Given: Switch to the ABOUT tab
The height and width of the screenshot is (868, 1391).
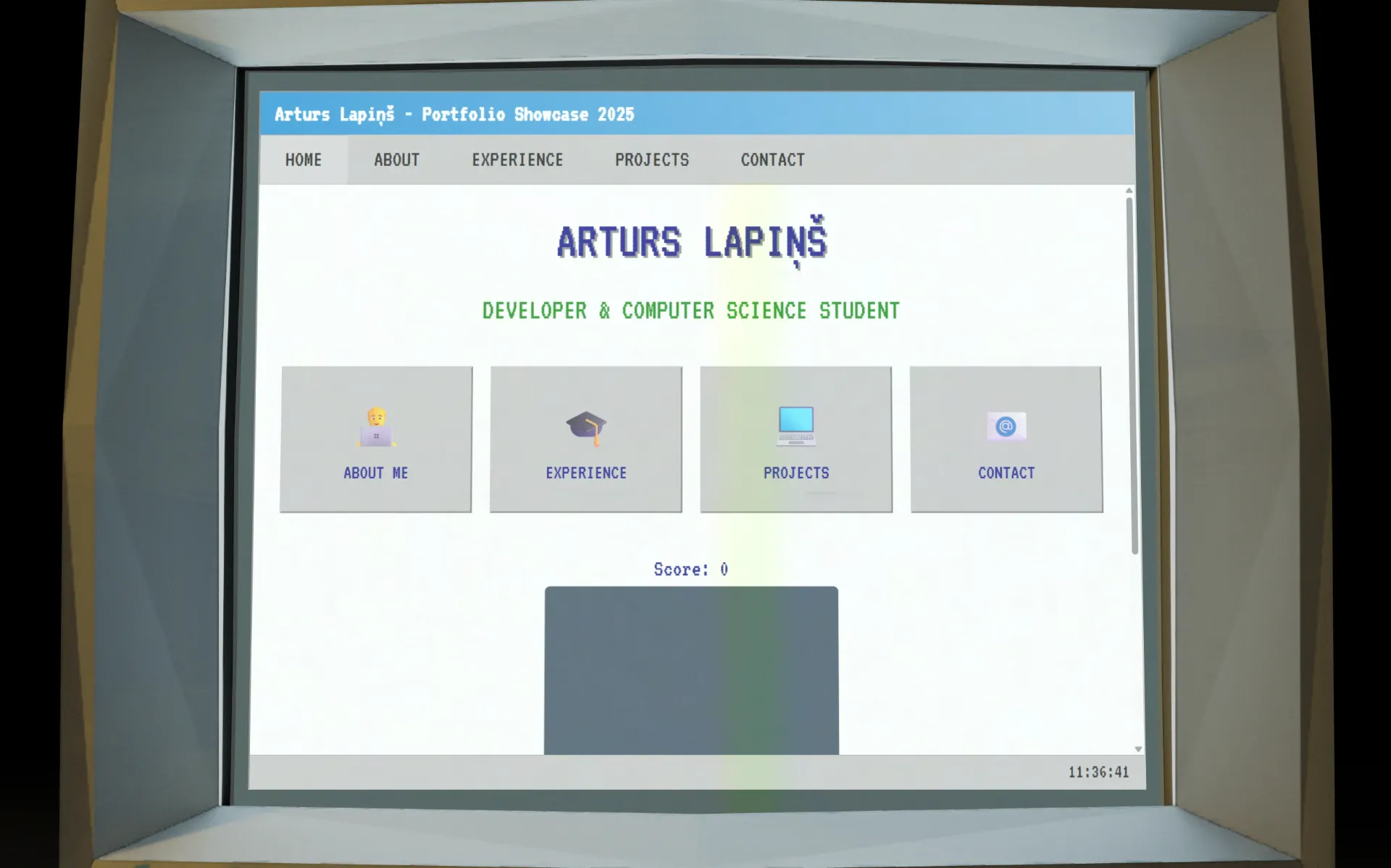Looking at the screenshot, I should (396, 160).
